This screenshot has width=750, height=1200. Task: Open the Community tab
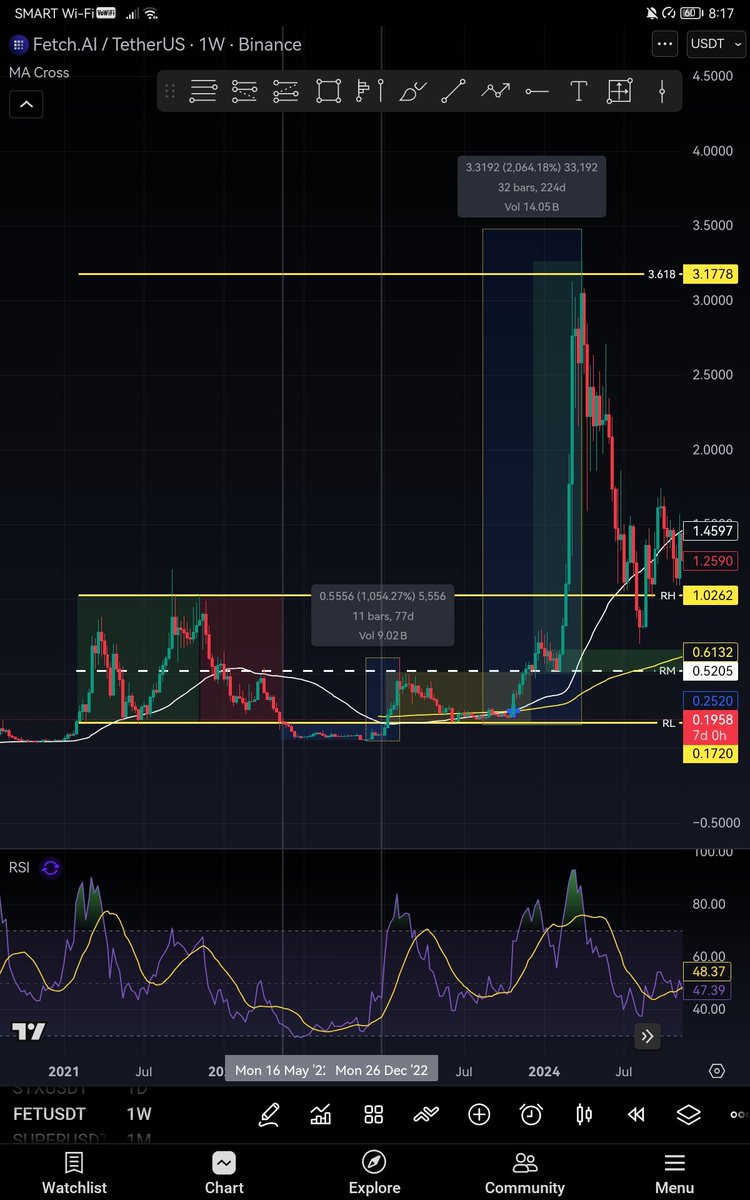(524, 1174)
